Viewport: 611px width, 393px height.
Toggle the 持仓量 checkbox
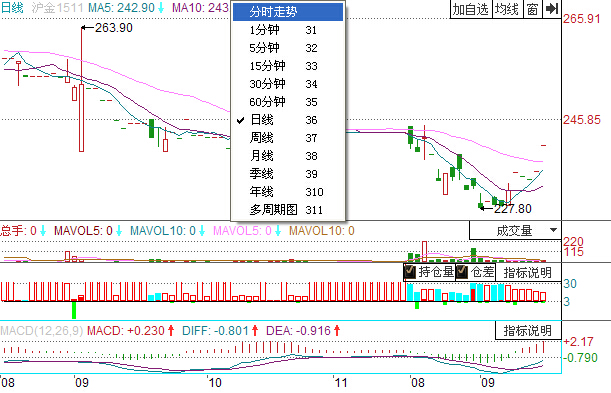(410, 272)
